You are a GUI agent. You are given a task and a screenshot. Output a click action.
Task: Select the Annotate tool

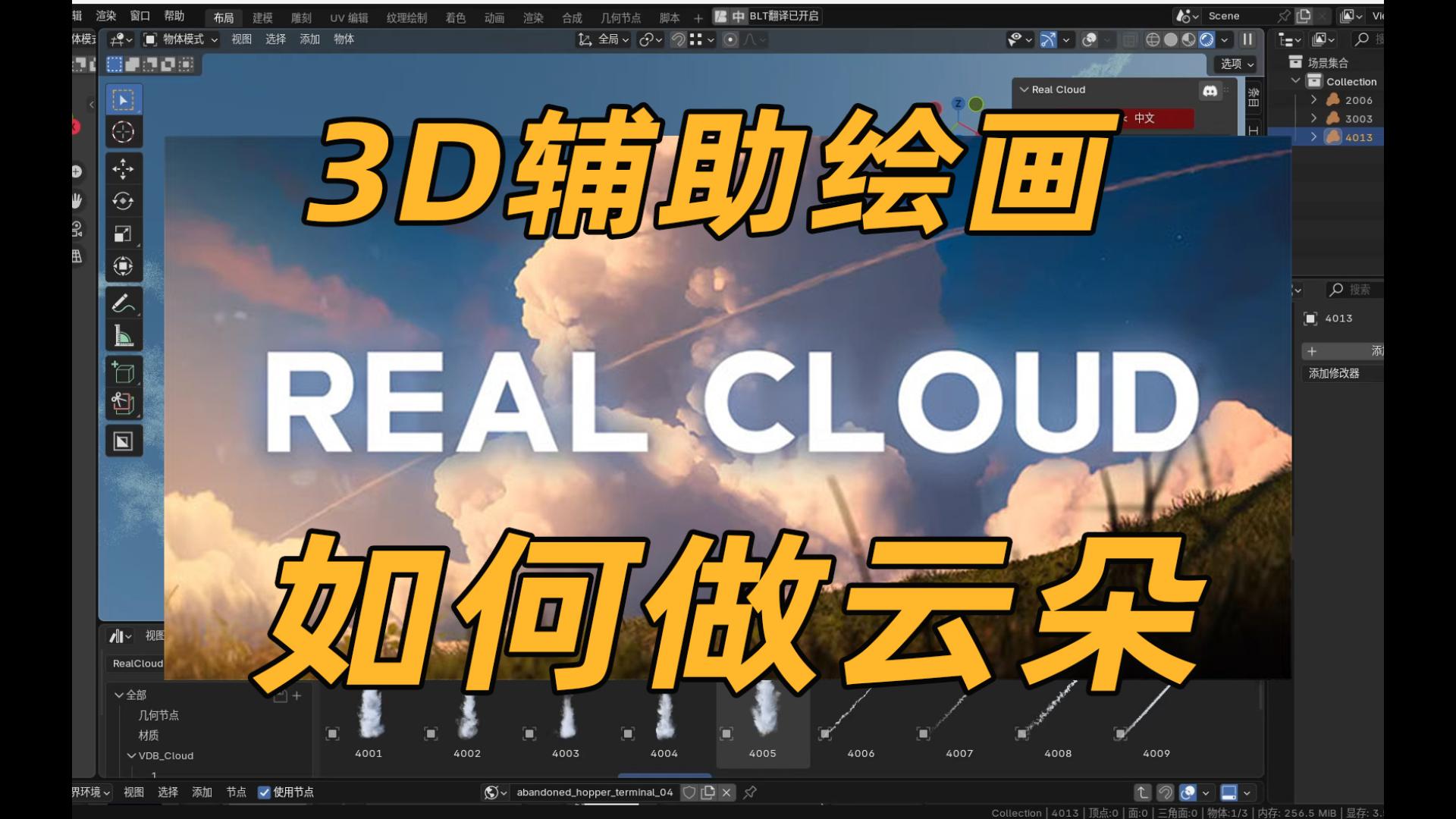(x=123, y=303)
